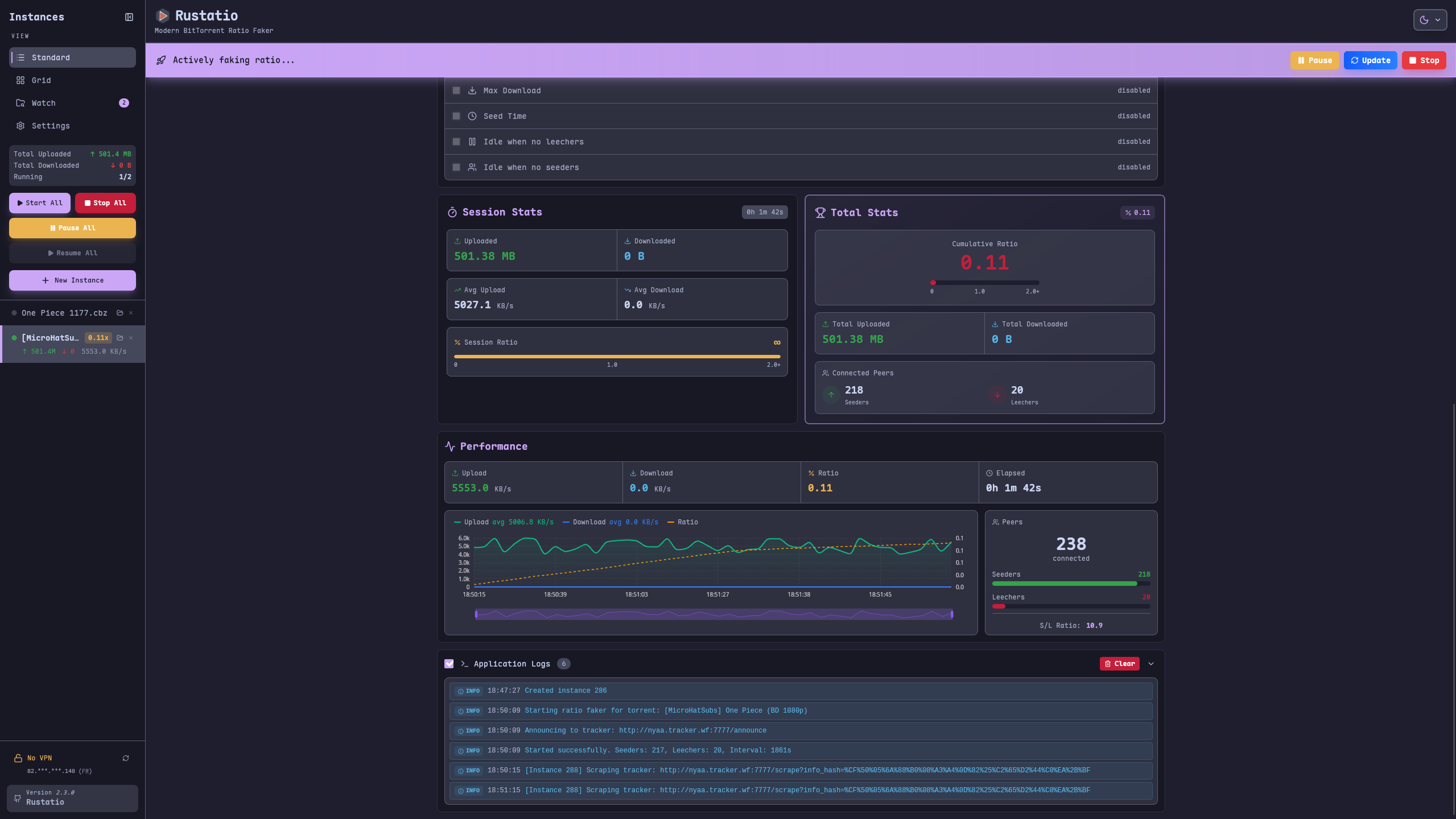Open the Watch view

(44, 103)
